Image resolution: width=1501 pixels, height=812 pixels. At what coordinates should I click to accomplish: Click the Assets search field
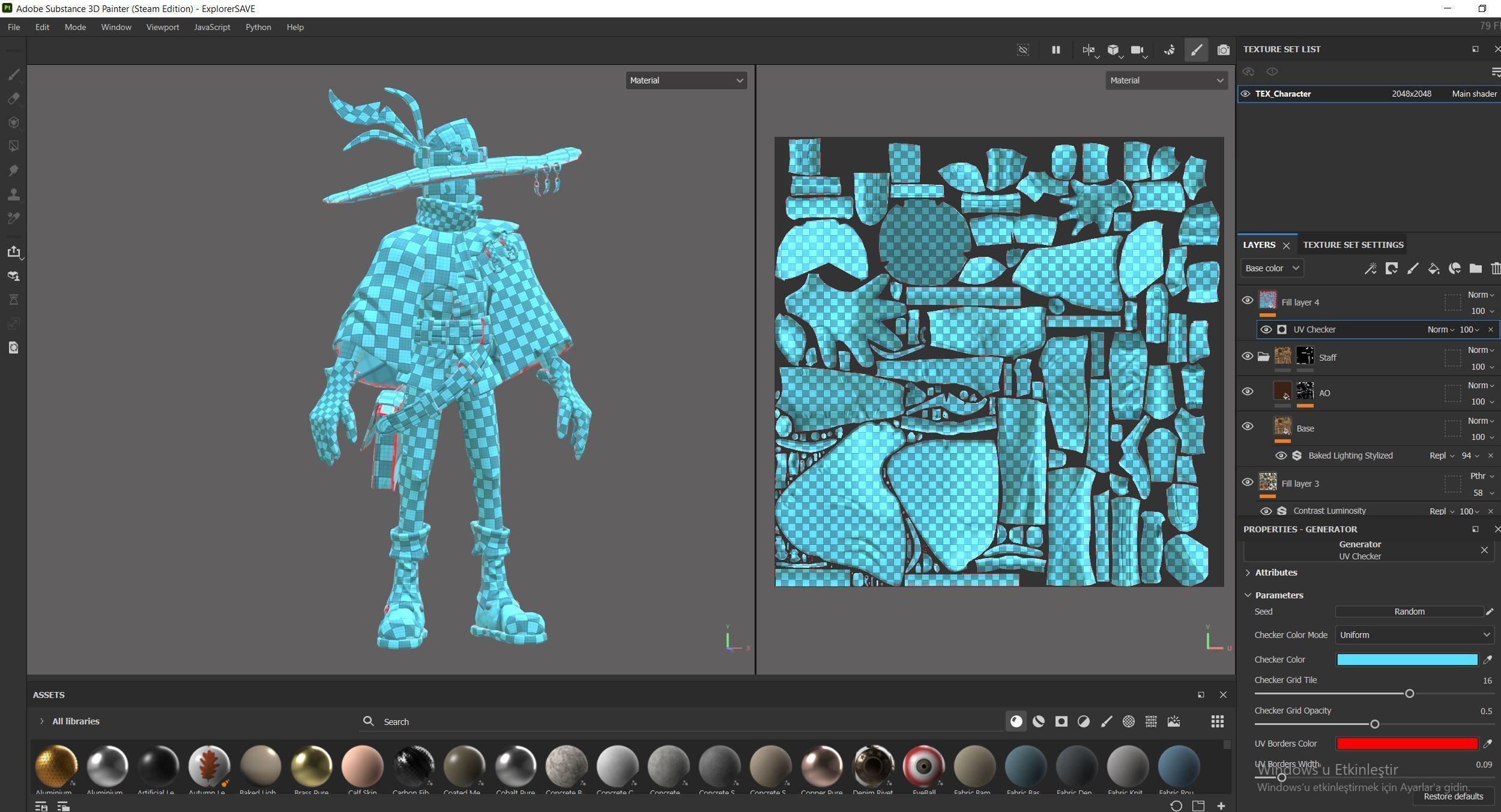pyautogui.click(x=660, y=721)
